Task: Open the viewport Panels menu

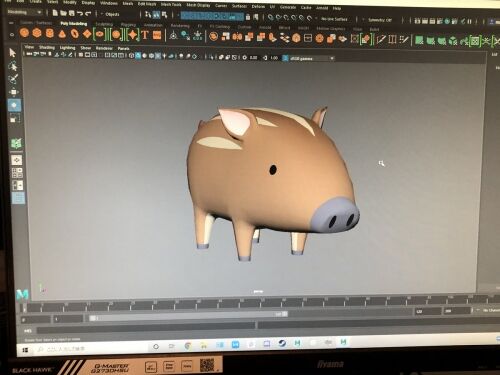Action: (x=123, y=49)
